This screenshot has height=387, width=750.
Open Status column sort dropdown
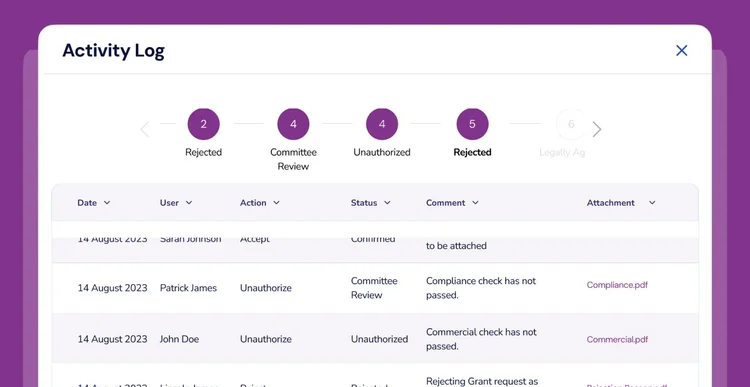(387, 203)
